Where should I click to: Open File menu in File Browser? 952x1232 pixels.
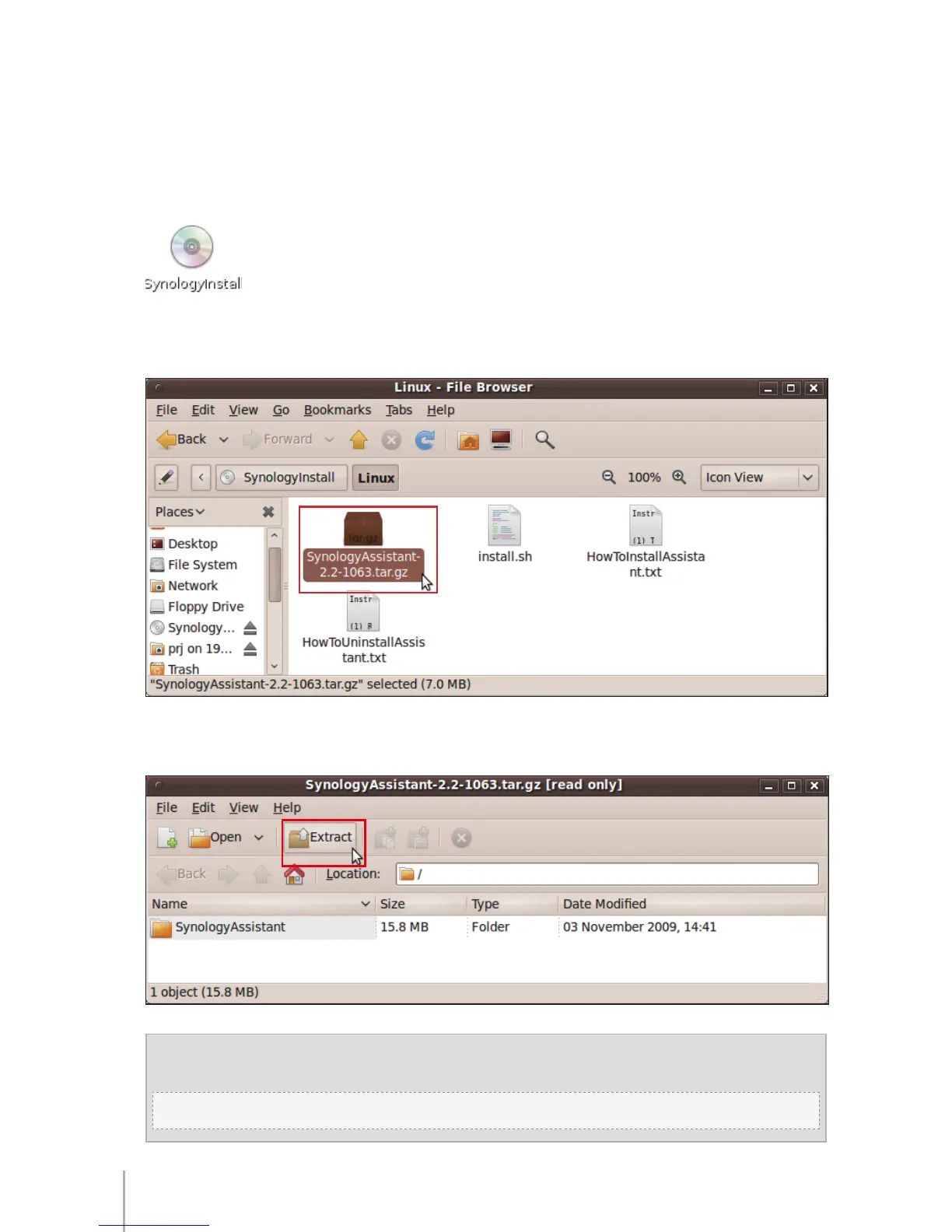(x=166, y=410)
